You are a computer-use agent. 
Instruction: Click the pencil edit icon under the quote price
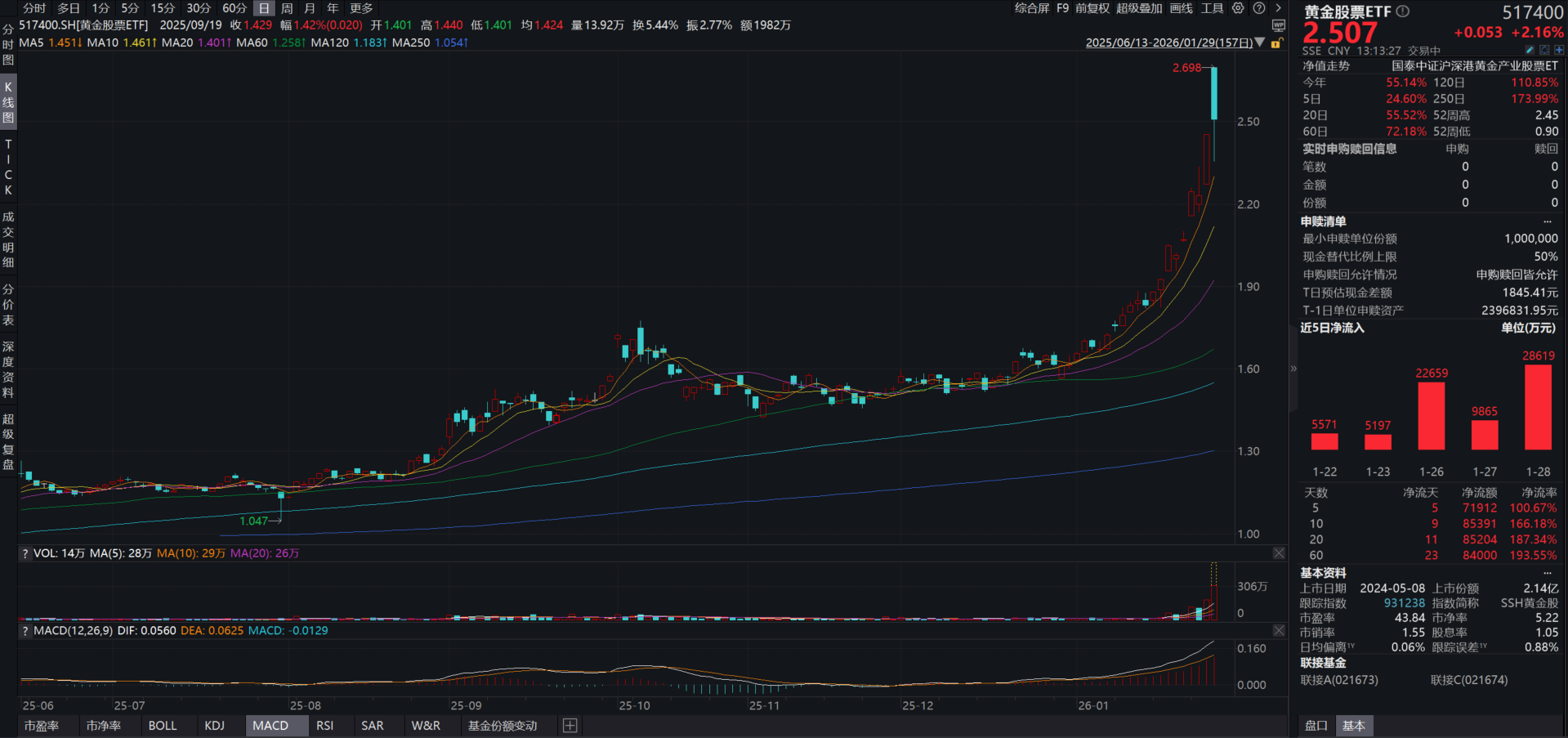pyautogui.click(x=1529, y=50)
